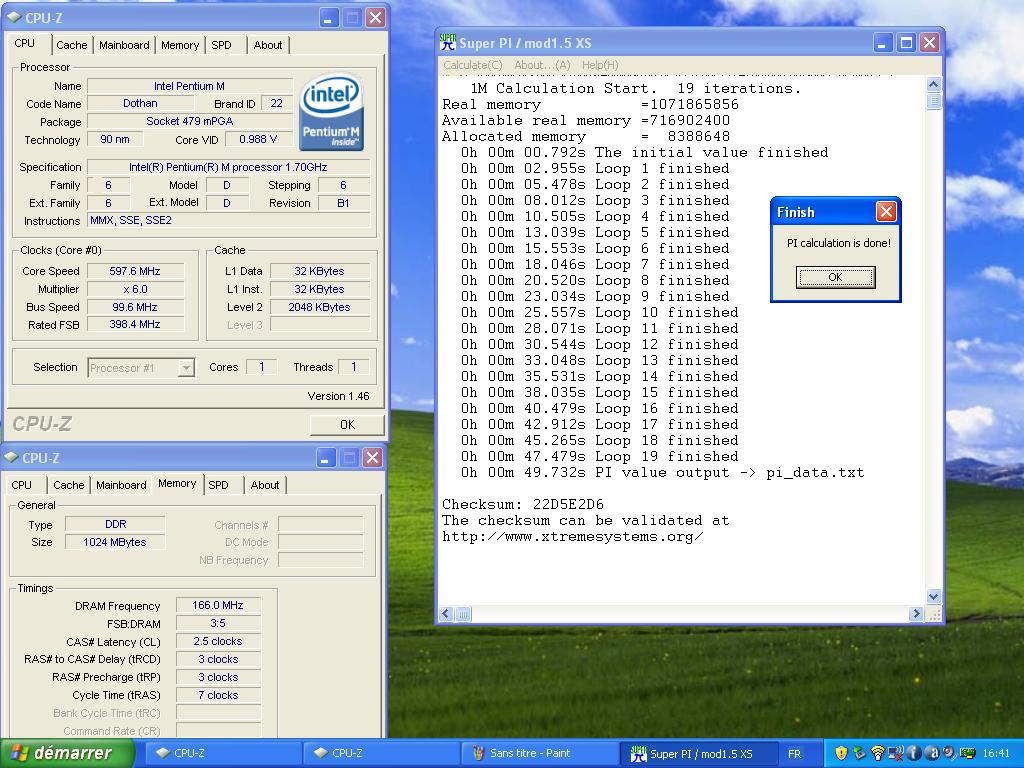Switch to first CPU-Z taskbar button
1024x768 pixels.
pos(222,753)
